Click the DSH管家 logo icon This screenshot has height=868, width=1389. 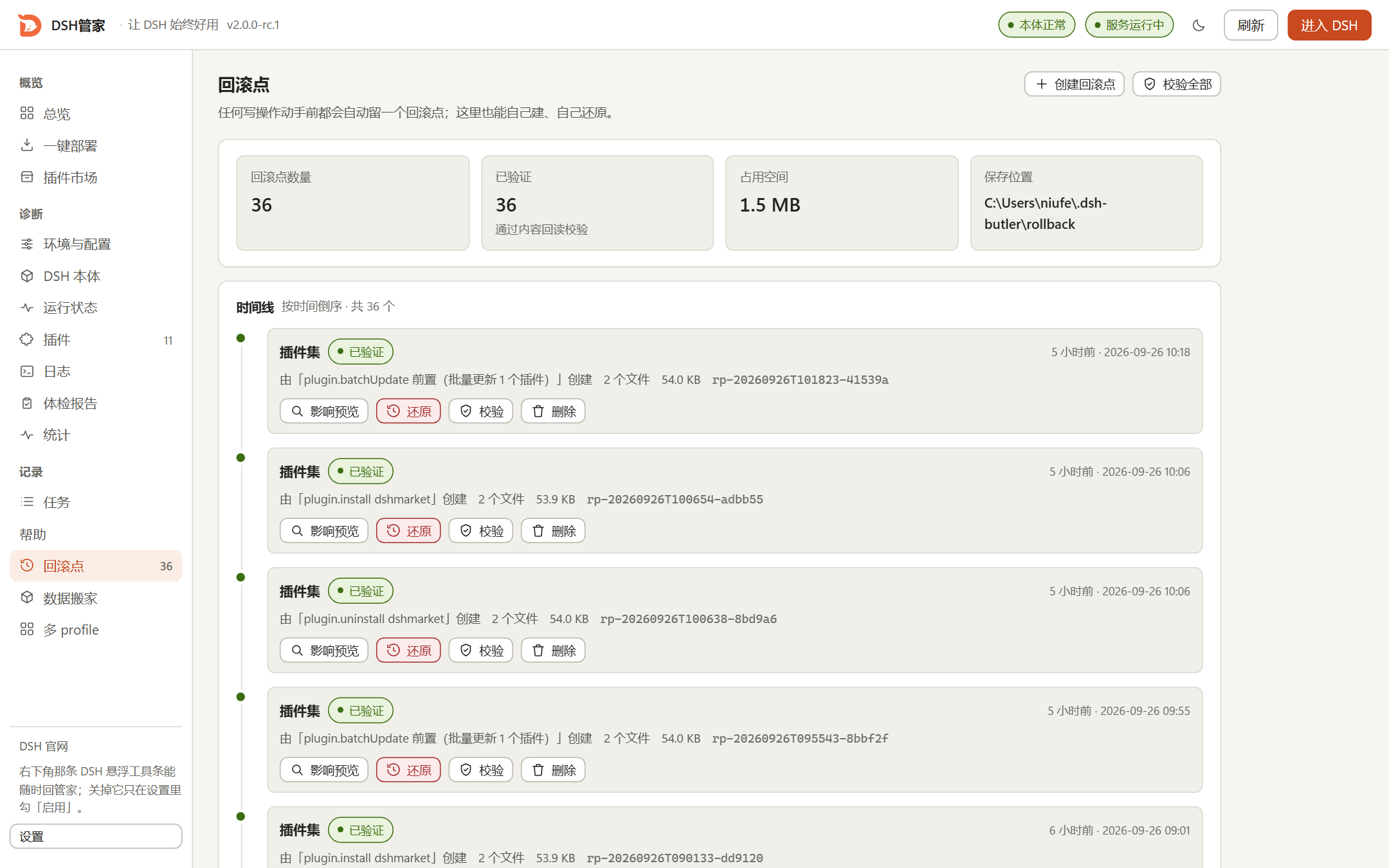coord(30,25)
